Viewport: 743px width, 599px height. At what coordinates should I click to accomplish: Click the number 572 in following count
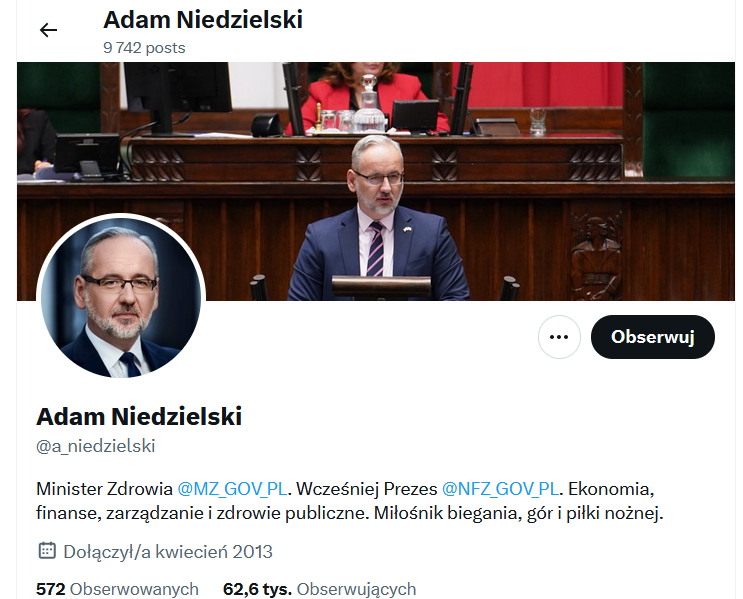point(51,589)
